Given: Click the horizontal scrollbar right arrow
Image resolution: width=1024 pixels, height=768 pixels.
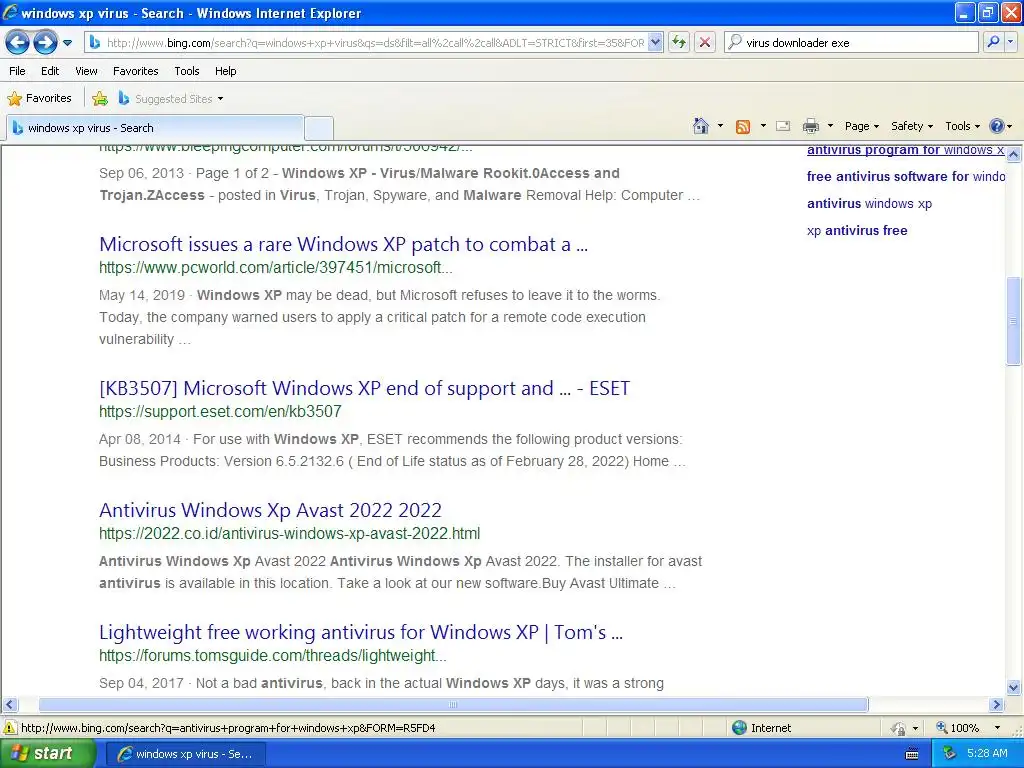Looking at the screenshot, I should 996,705.
